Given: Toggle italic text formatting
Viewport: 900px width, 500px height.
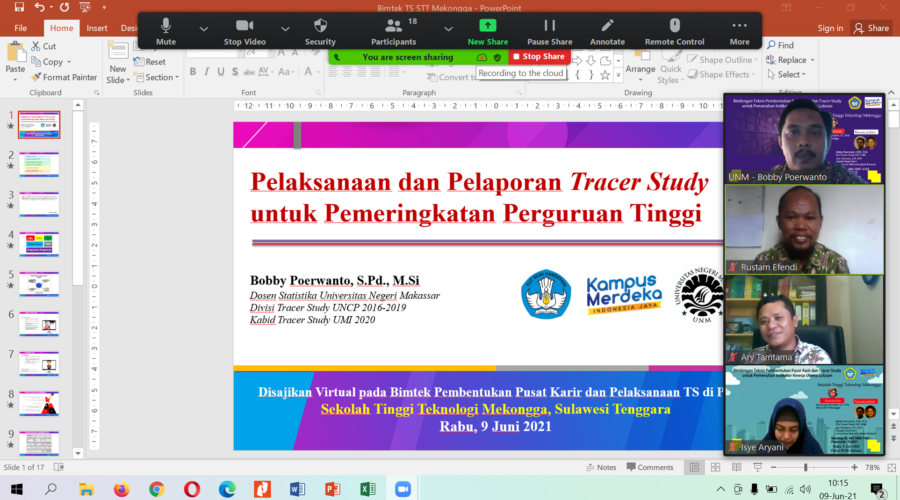Looking at the screenshot, I should 207,72.
